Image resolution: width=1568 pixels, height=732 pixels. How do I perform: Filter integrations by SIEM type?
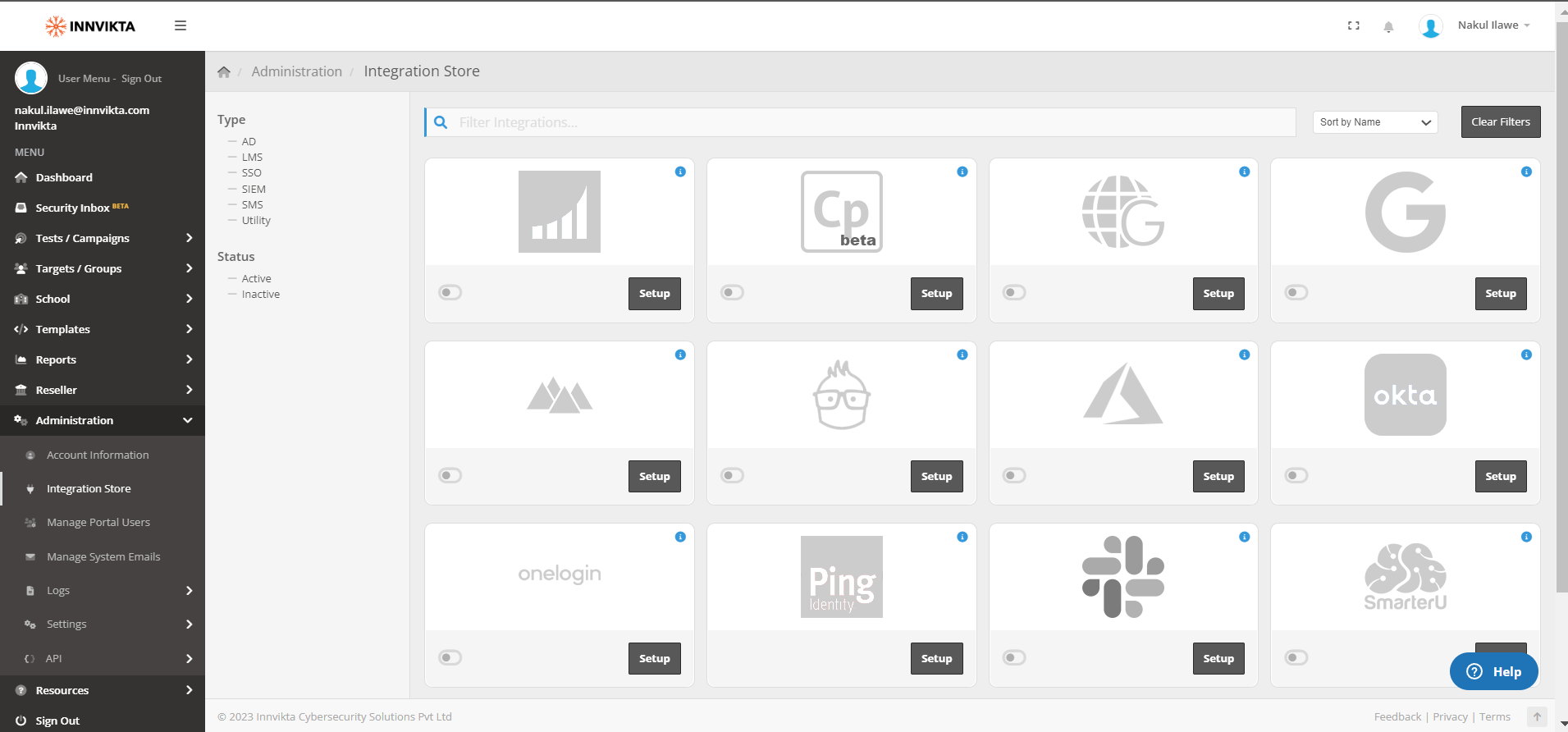pyautogui.click(x=254, y=189)
